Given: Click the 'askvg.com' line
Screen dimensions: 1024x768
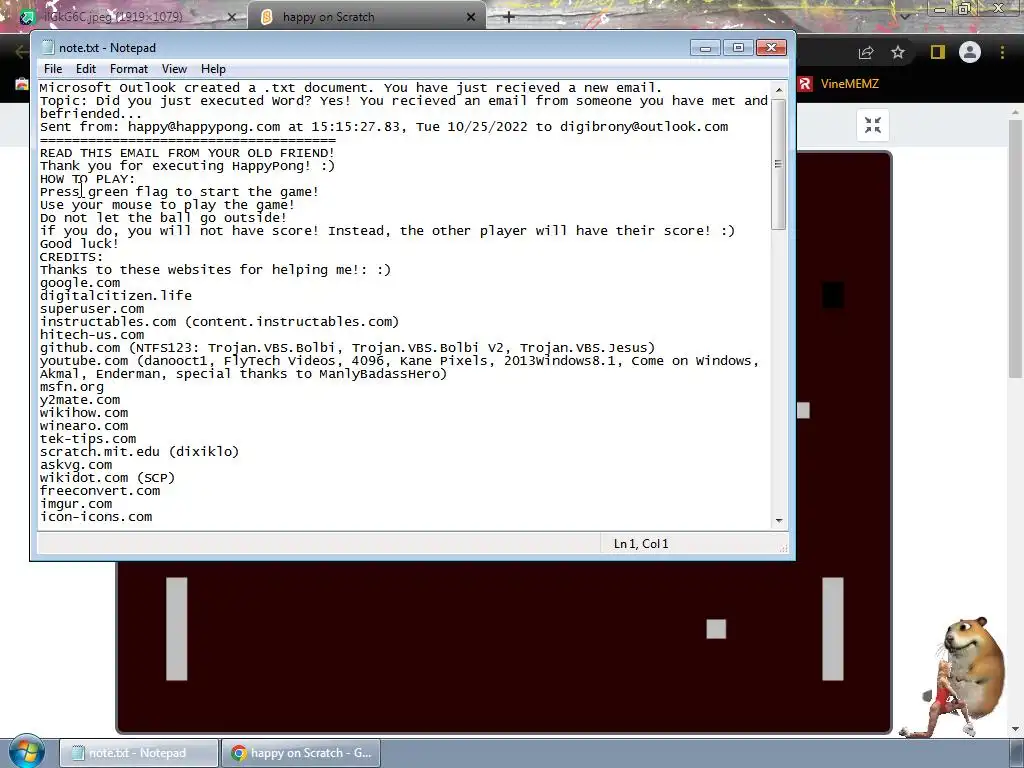Looking at the screenshot, I should [x=76, y=465].
